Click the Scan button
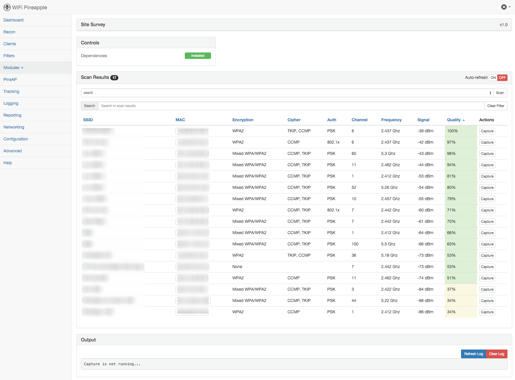This screenshot has height=380, width=515. pyautogui.click(x=500, y=93)
